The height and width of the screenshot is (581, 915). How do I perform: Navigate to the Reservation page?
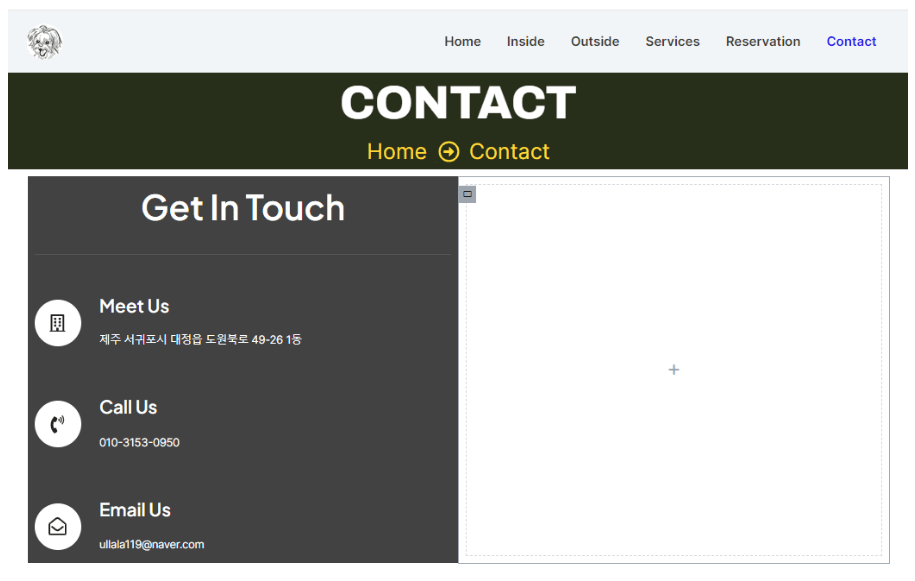click(763, 42)
